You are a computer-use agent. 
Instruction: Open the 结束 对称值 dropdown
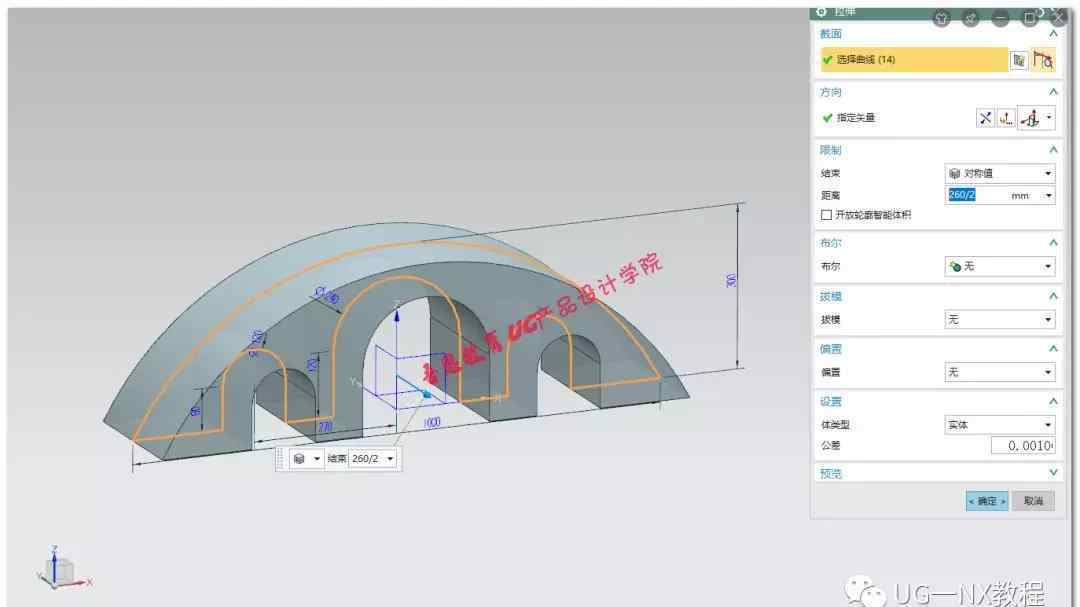(999, 173)
